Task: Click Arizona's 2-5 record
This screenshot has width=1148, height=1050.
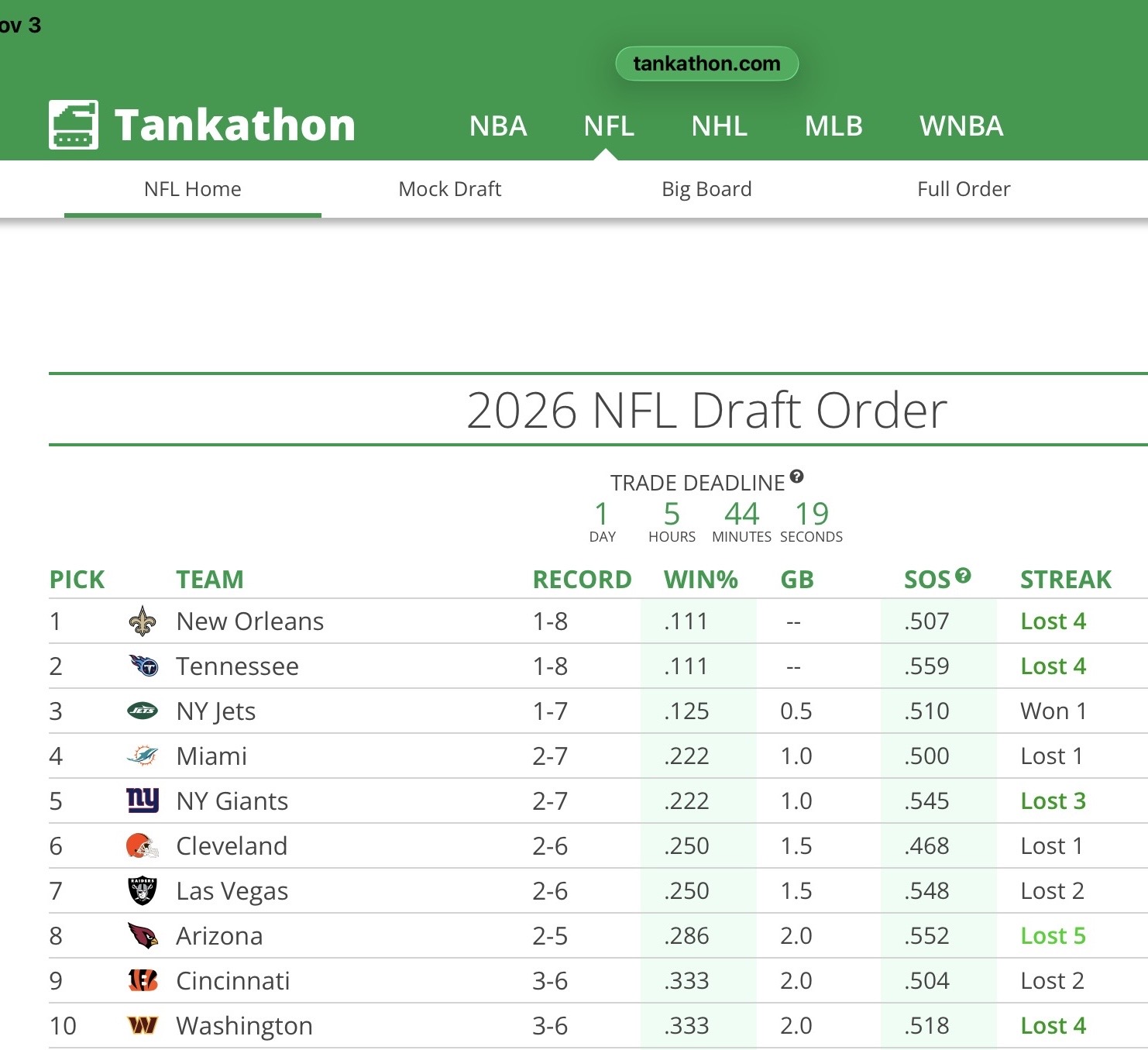Action: click(550, 936)
